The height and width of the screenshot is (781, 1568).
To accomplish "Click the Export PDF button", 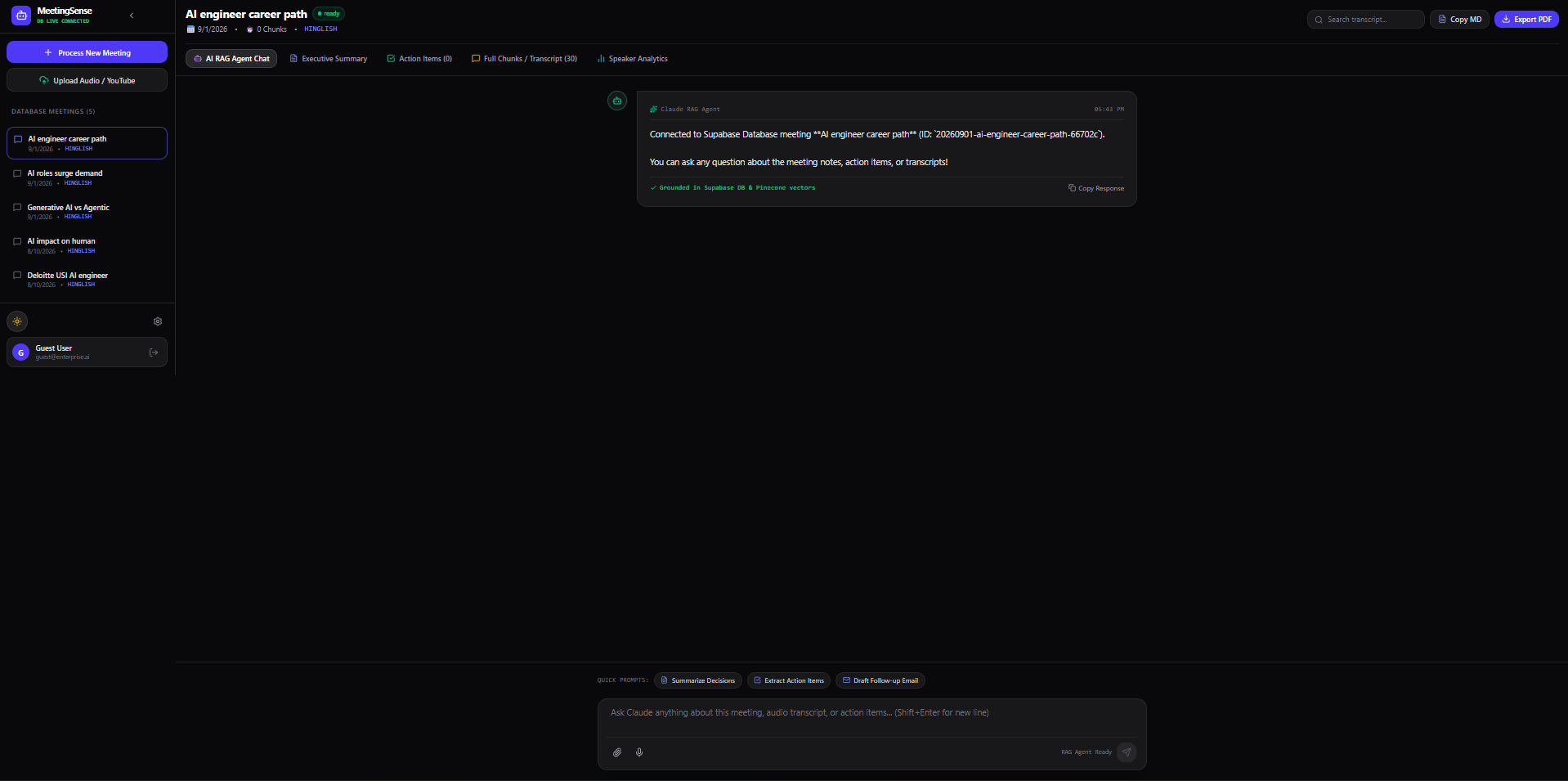I will coord(1526,19).
